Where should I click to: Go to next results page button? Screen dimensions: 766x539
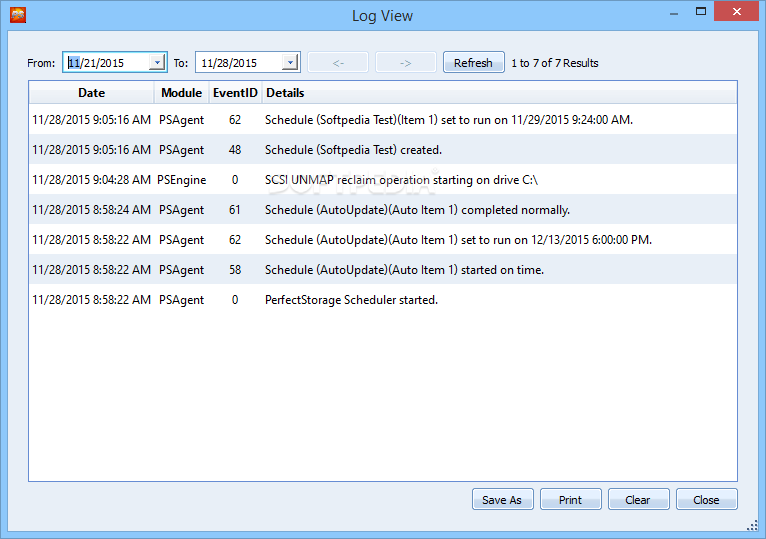(405, 63)
